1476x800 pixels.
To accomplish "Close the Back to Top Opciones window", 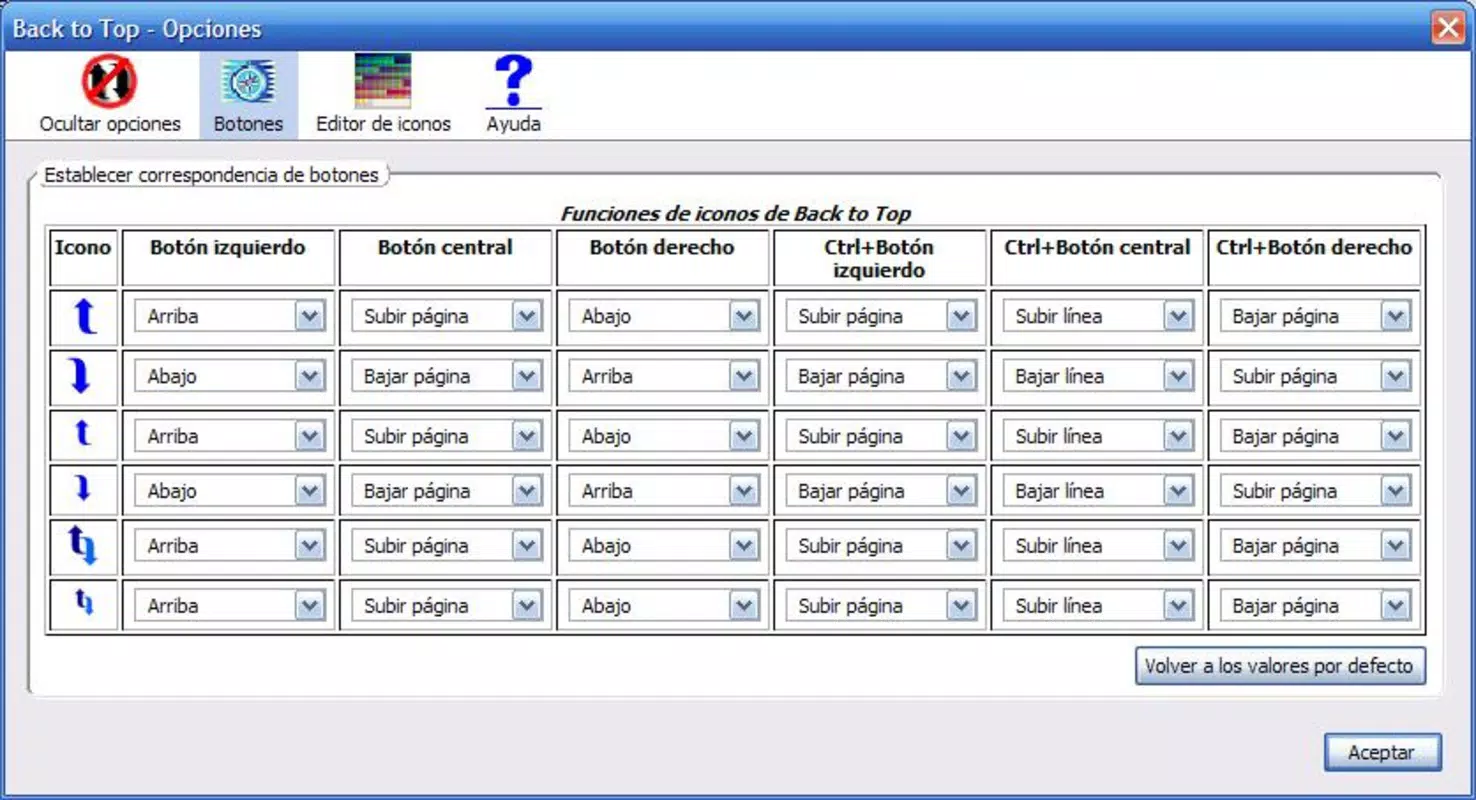I will coord(1447,28).
